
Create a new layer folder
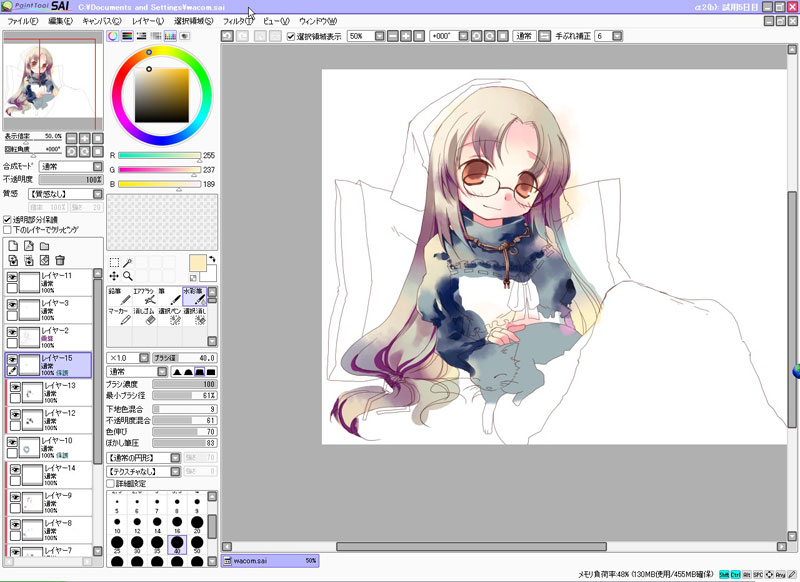(44, 246)
